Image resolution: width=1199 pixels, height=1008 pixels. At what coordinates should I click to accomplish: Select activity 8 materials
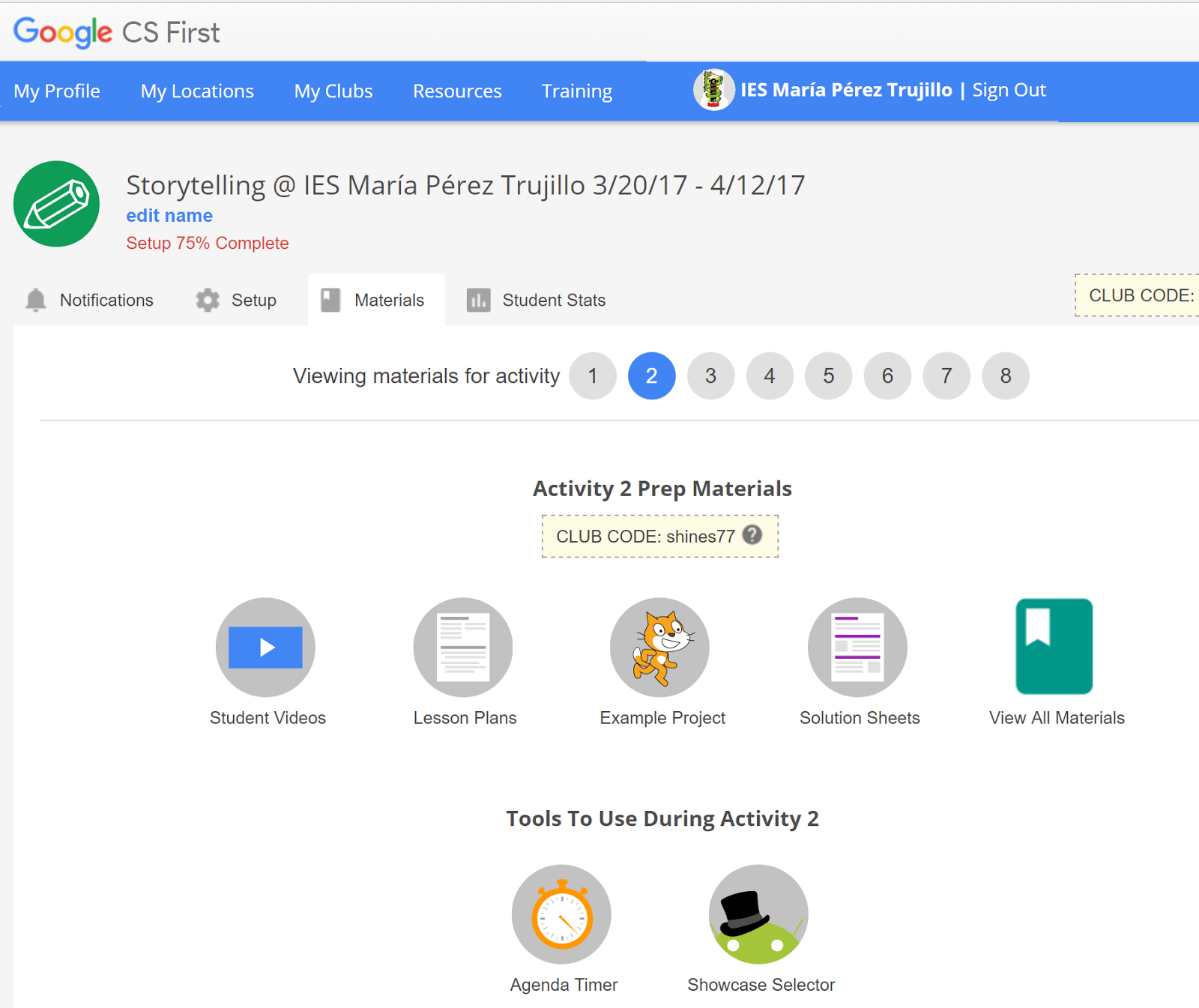click(x=1005, y=375)
